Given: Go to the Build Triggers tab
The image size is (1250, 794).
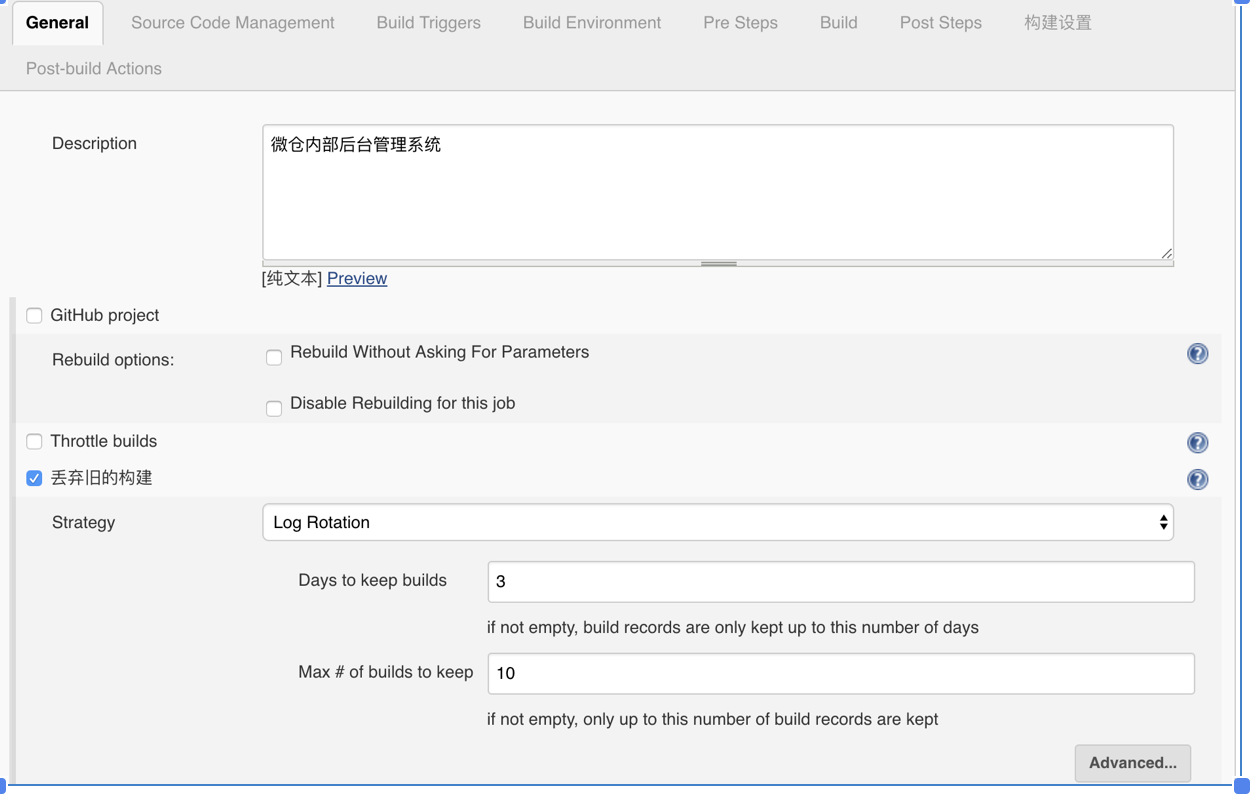Looking at the screenshot, I should (429, 23).
